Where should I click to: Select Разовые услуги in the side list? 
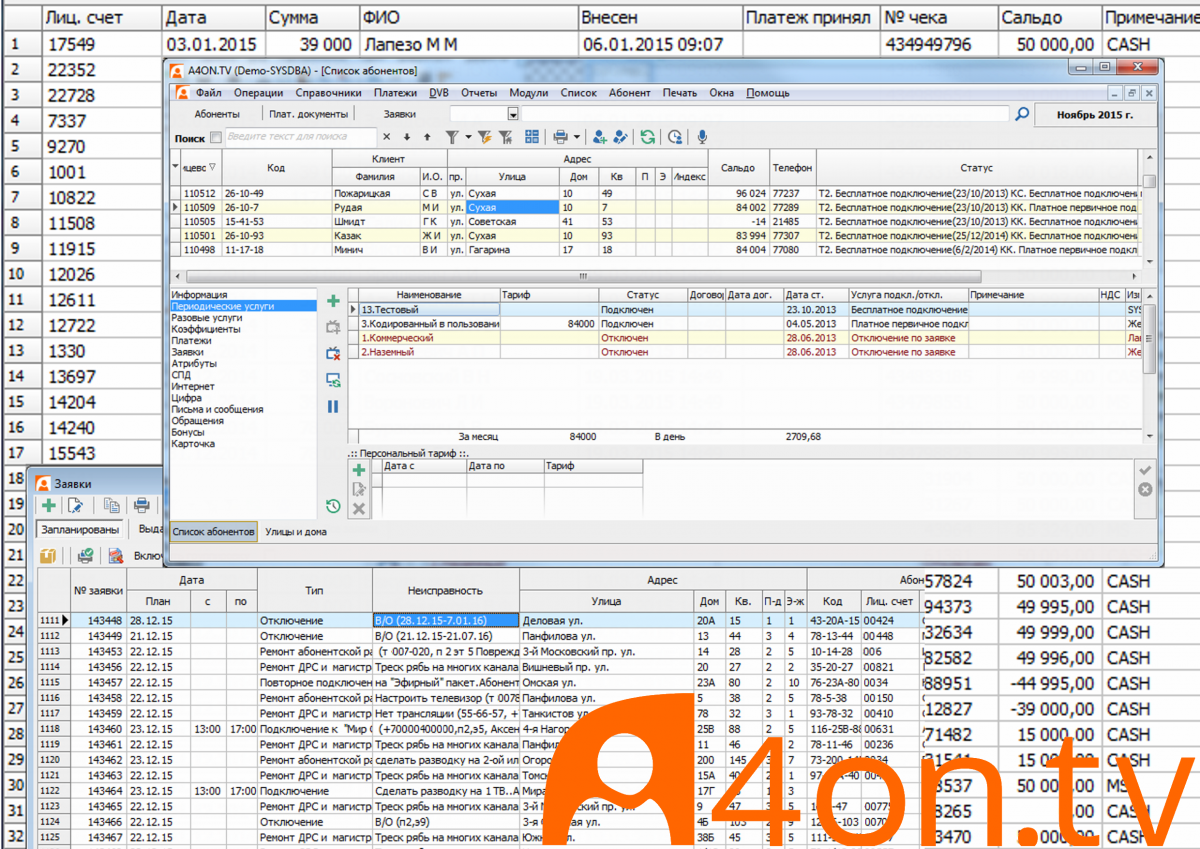point(206,318)
